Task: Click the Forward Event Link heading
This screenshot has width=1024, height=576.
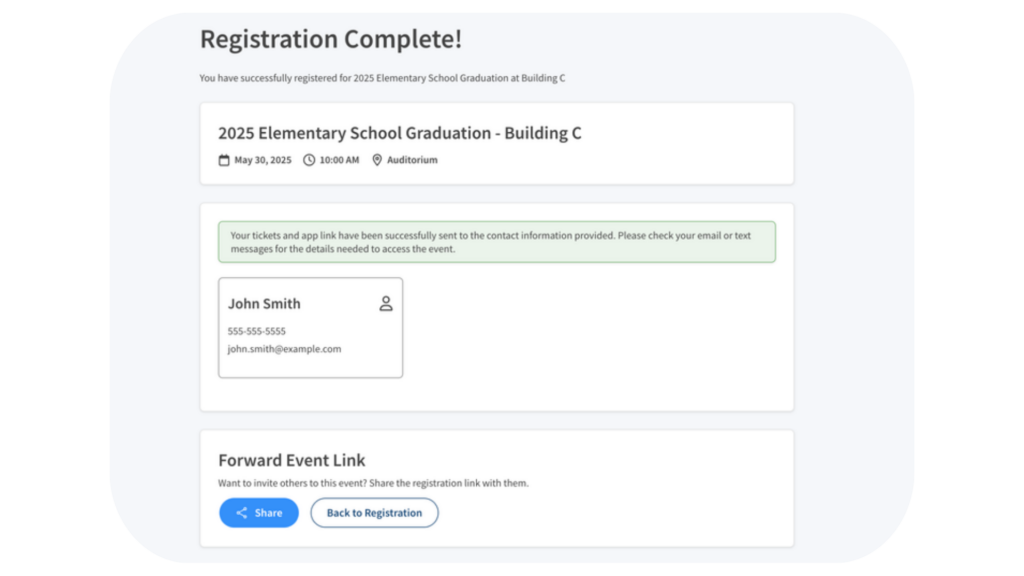Action: click(292, 460)
